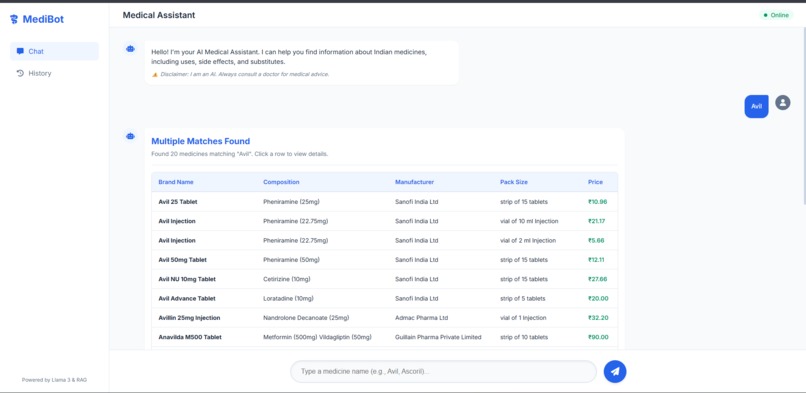Click the bot avatar beside Multiple Matches Found

pos(131,136)
